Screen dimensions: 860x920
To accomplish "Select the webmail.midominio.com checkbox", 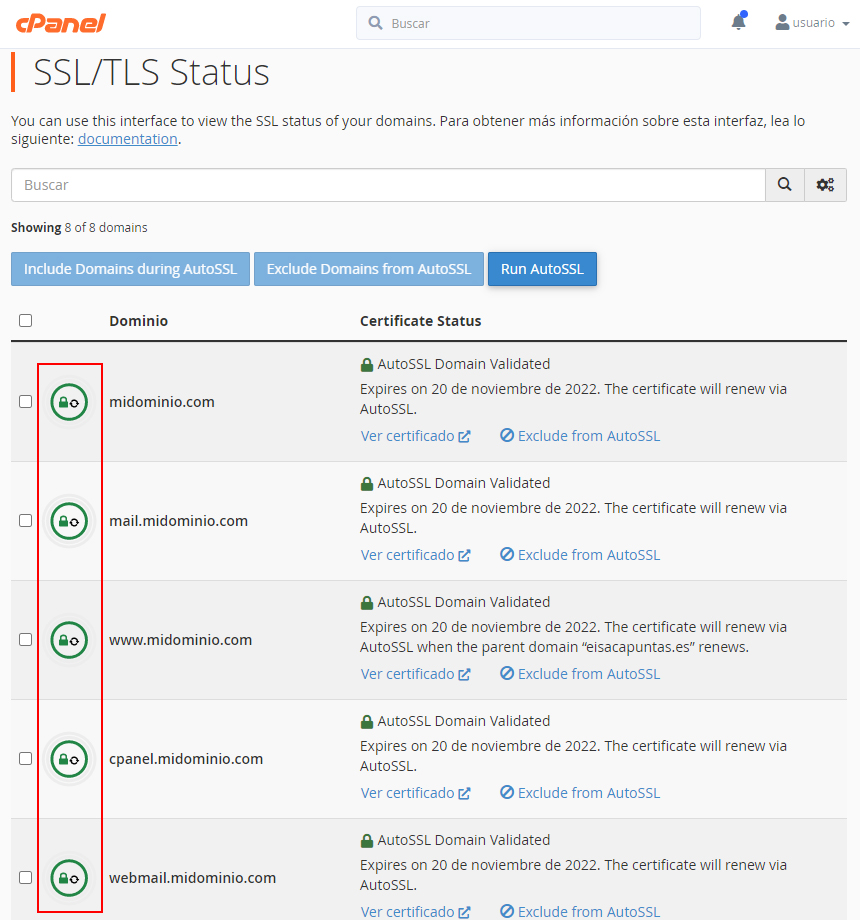I will point(26,878).
